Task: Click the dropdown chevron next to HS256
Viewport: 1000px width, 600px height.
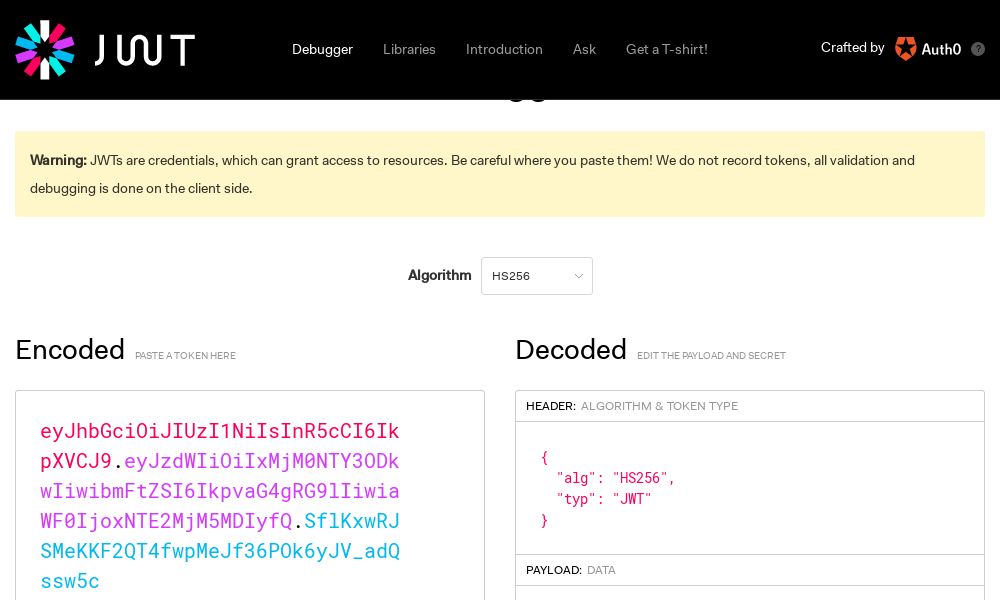Action: coord(578,276)
